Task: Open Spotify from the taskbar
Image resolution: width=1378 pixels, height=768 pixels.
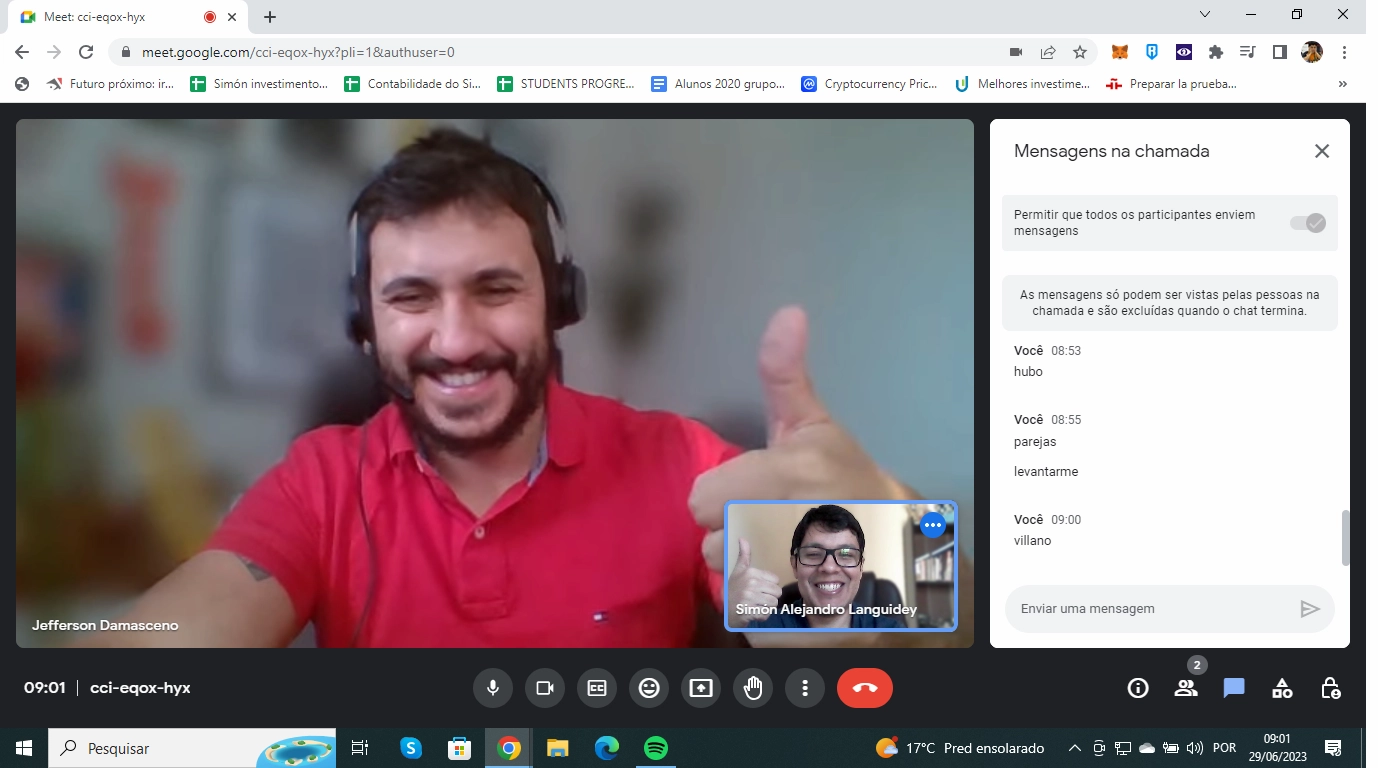Action: (656, 748)
